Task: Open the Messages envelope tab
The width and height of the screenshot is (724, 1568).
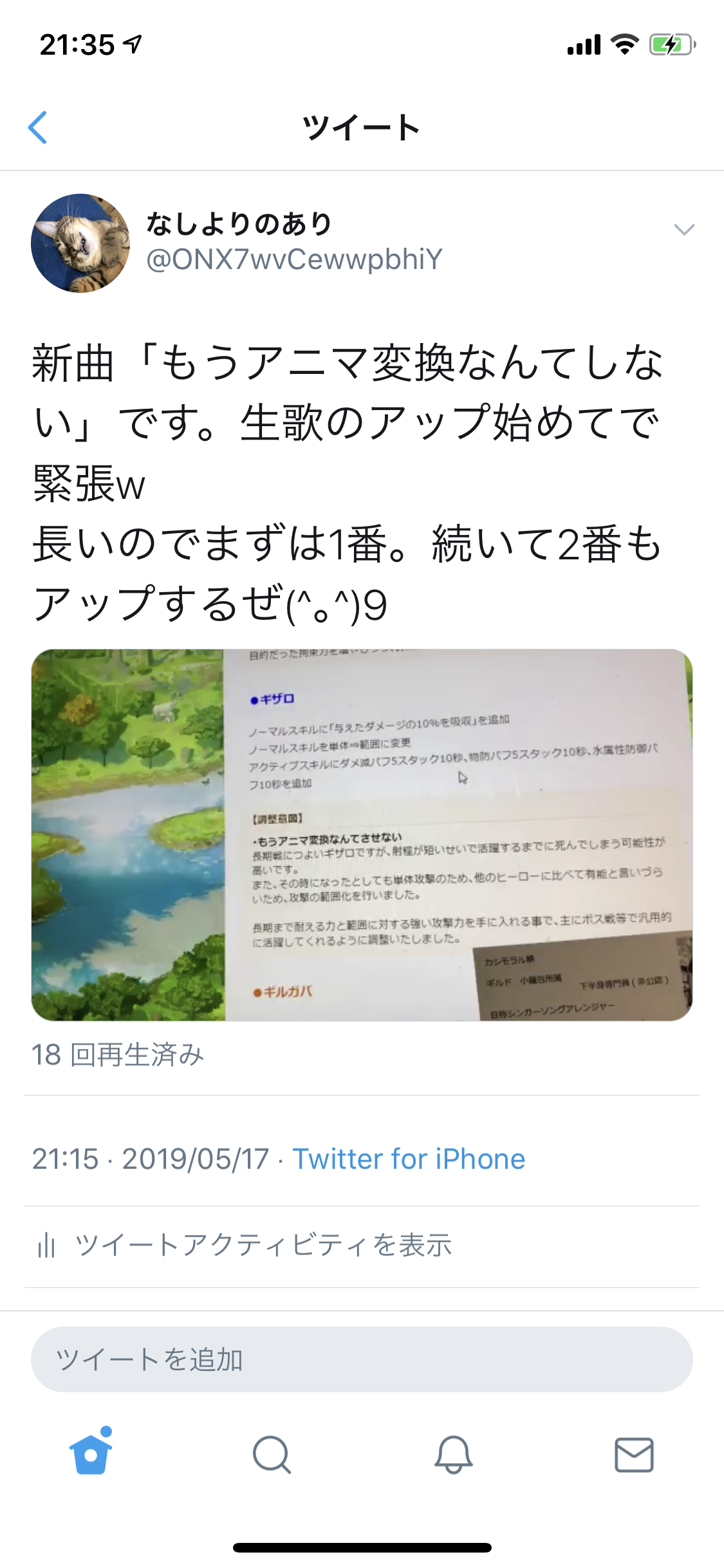Action: 634,1455
